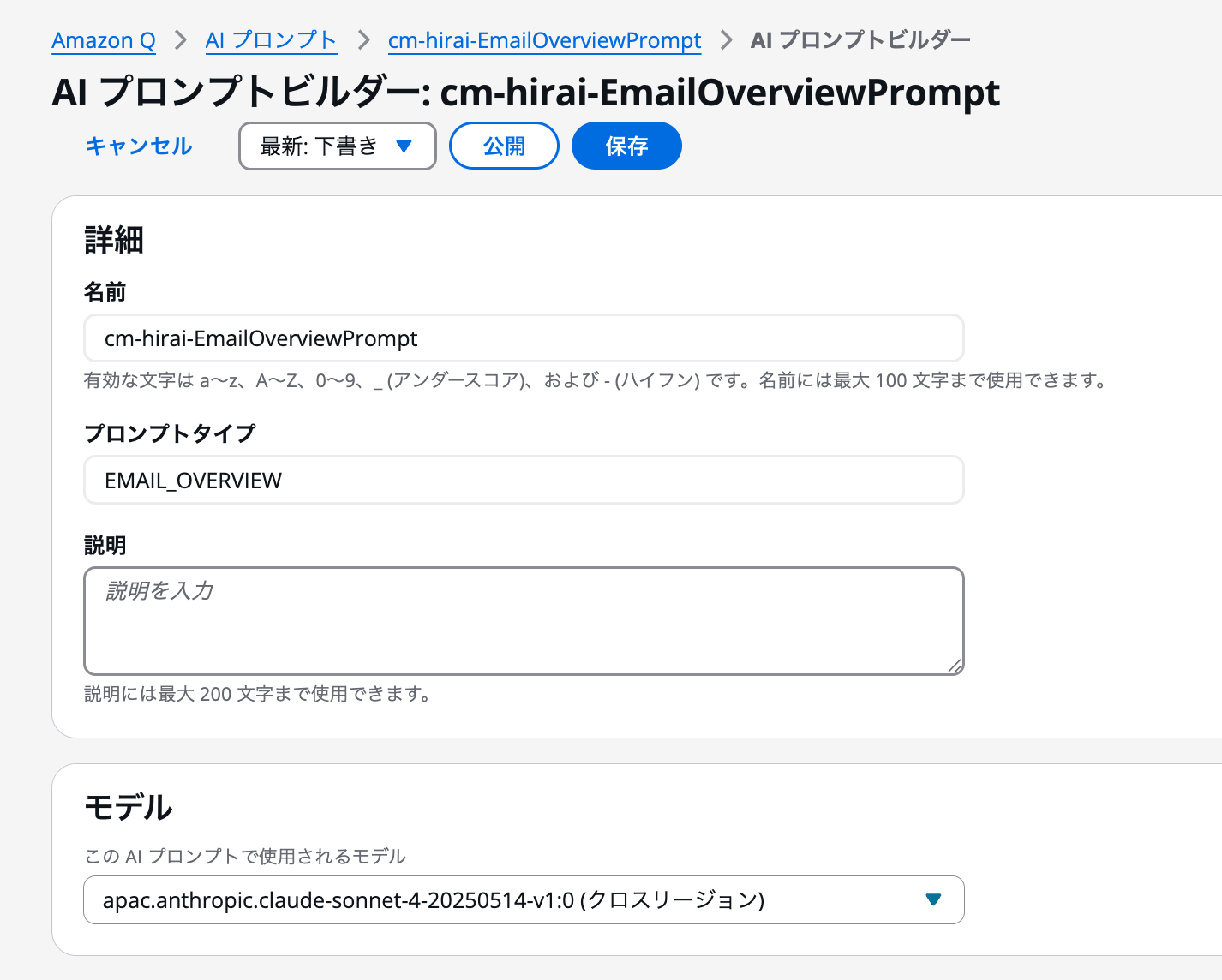Click the 保存 button
Screen dimensions: 1222x980
[x=626, y=146]
